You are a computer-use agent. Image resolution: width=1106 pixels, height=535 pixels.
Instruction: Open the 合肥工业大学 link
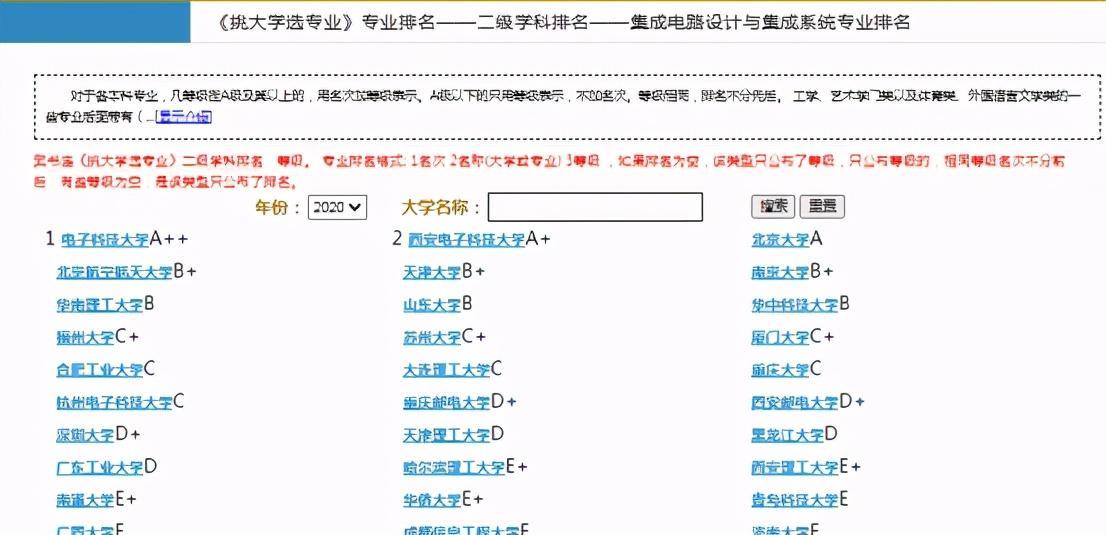[99, 370]
